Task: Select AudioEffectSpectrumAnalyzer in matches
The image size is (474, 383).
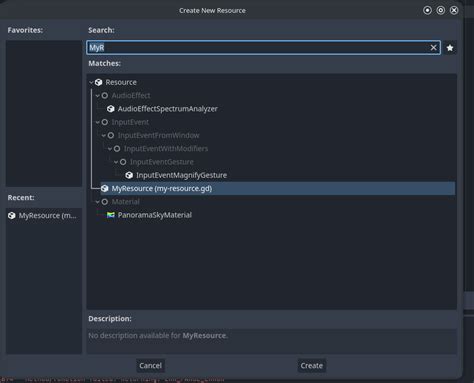Action: (168, 109)
